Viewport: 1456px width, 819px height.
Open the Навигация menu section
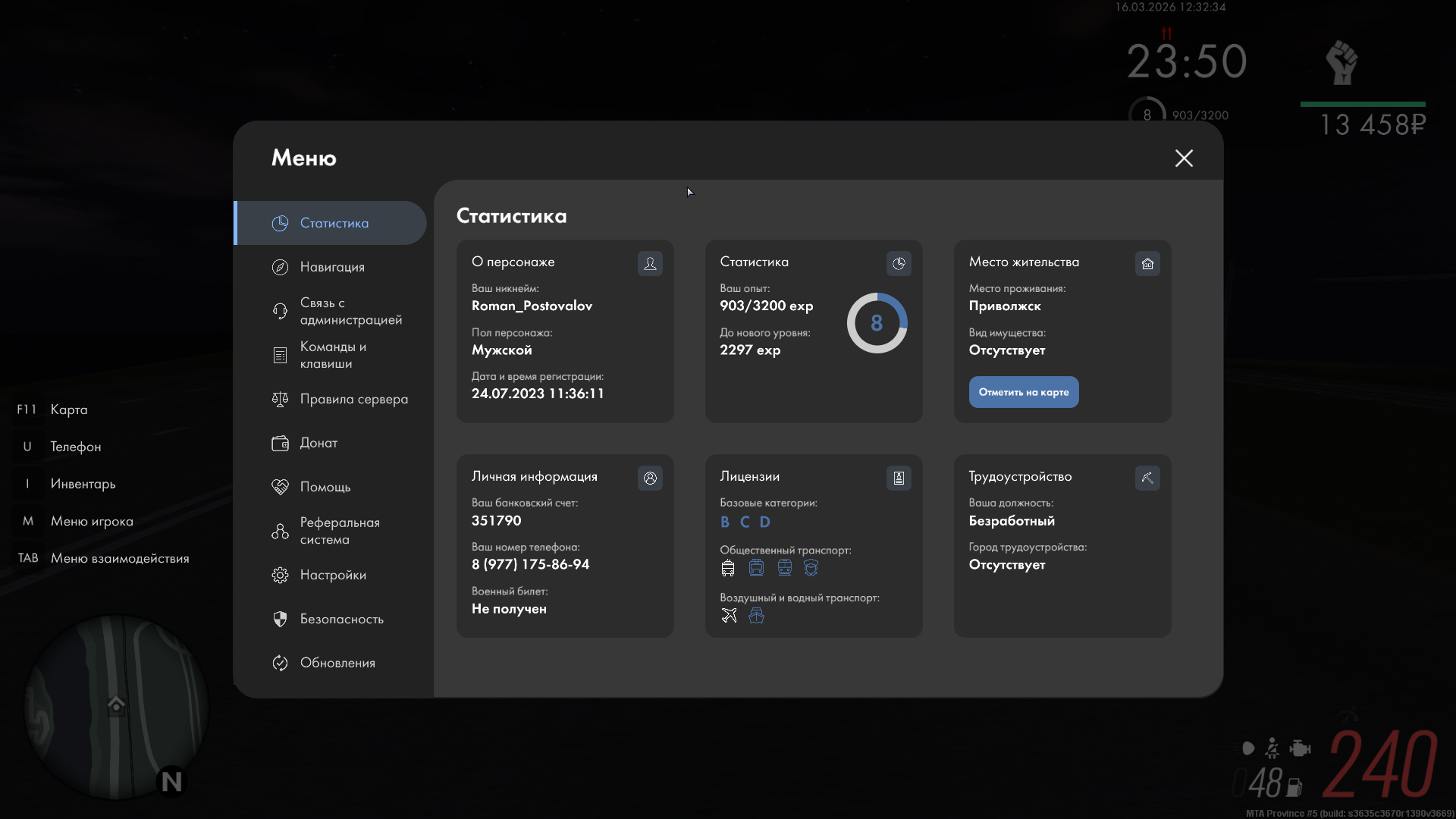click(332, 267)
